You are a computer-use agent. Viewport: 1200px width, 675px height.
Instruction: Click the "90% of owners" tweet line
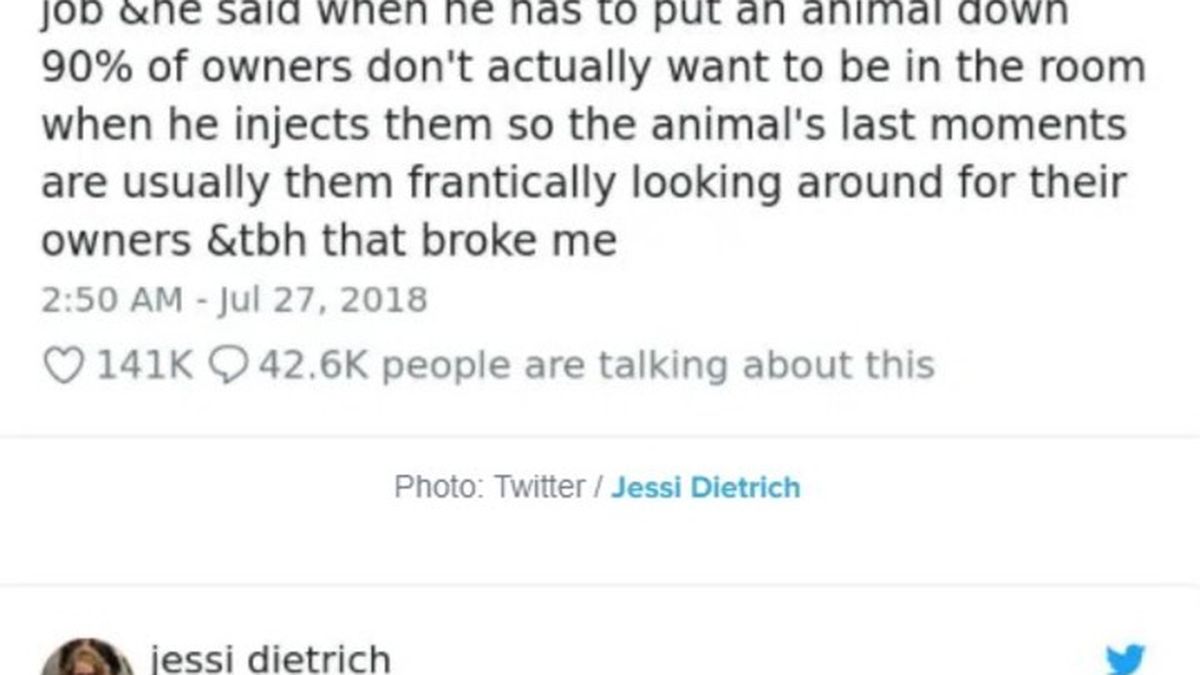tap(593, 68)
